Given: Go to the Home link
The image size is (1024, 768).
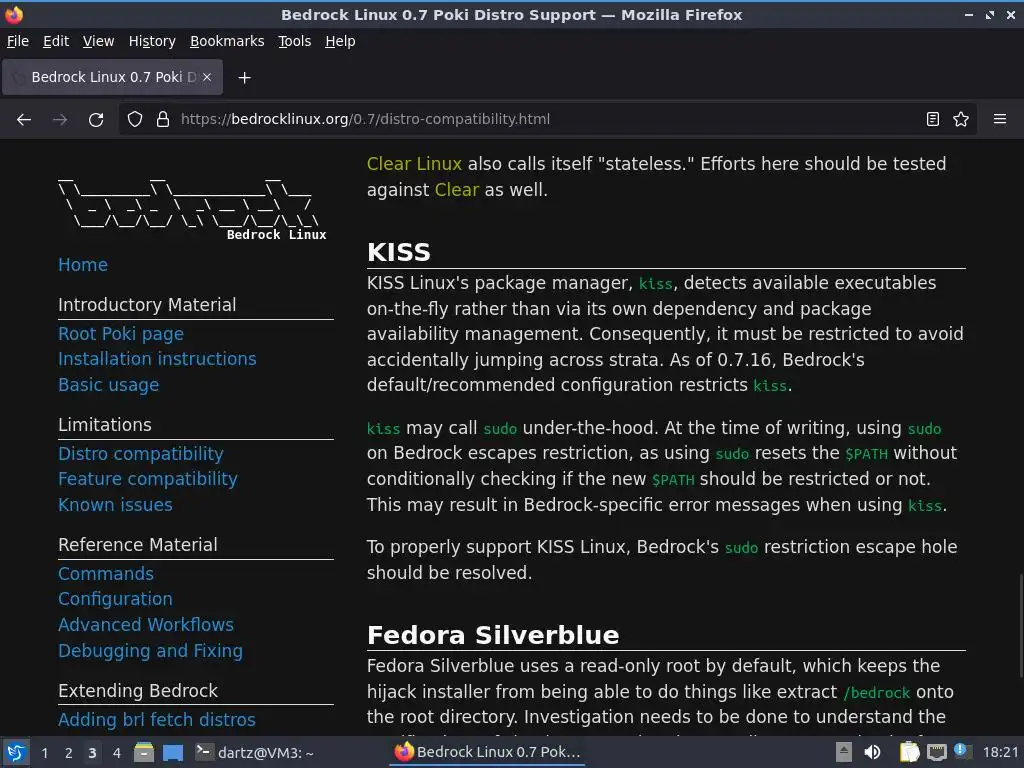Looking at the screenshot, I should (x=83, y=264).
